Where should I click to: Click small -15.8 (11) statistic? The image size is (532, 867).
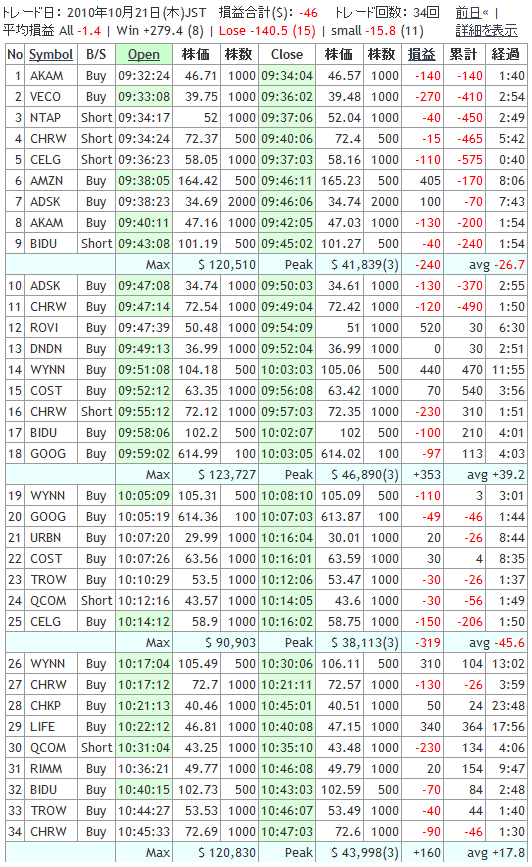tap(377, 31)
